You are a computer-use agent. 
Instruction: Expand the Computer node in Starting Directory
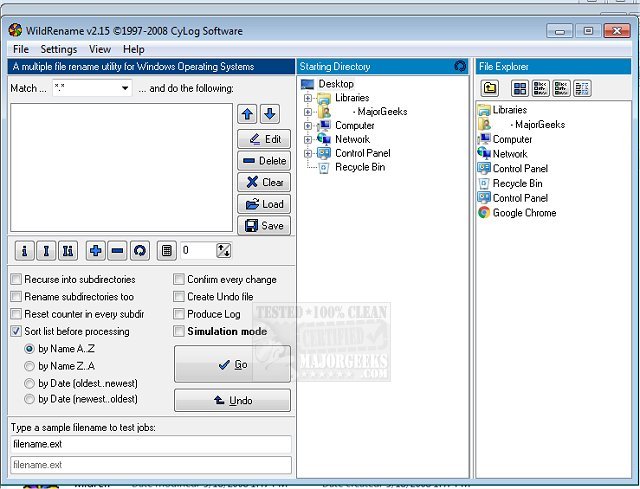pos(309,126)
